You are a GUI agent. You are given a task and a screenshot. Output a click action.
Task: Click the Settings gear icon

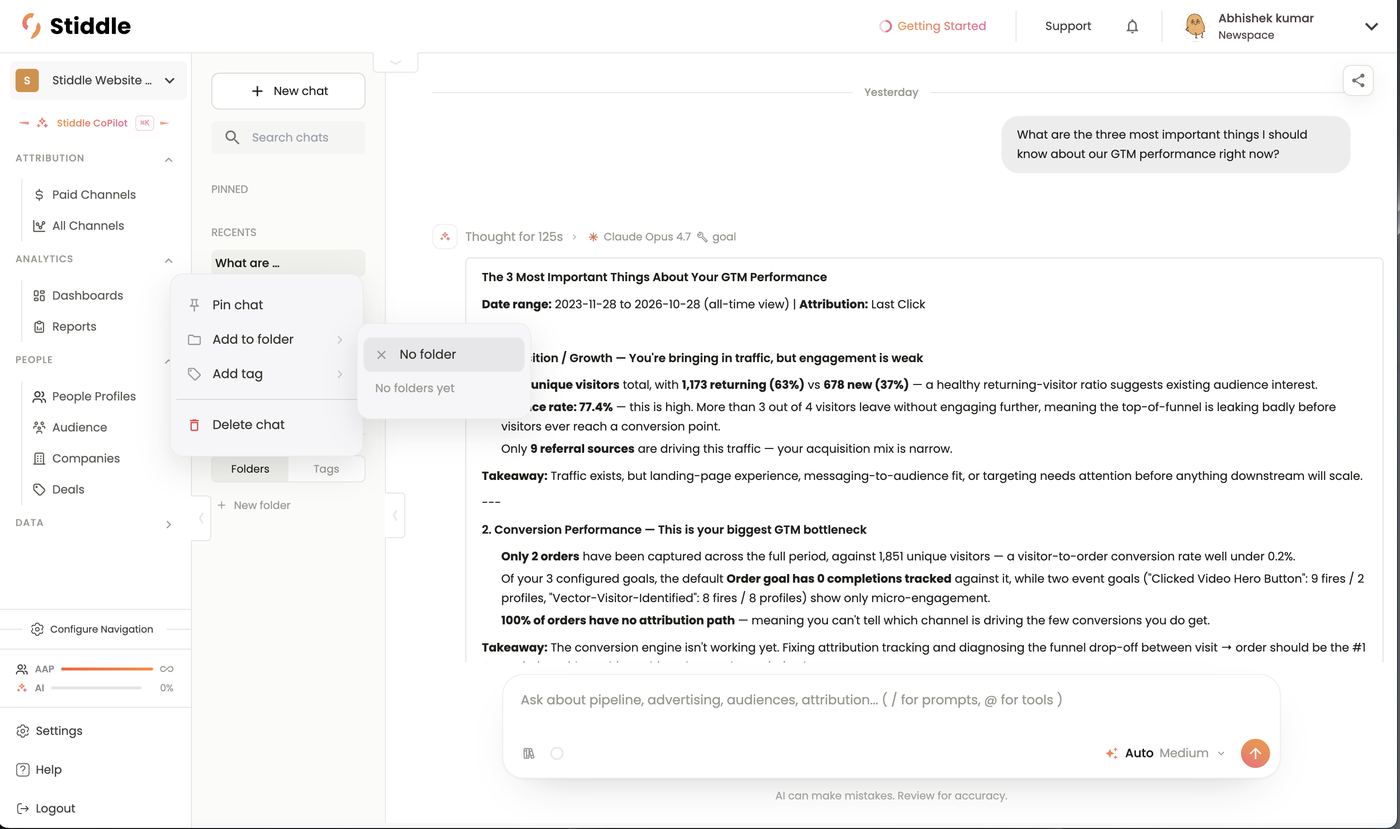point(23,731)
